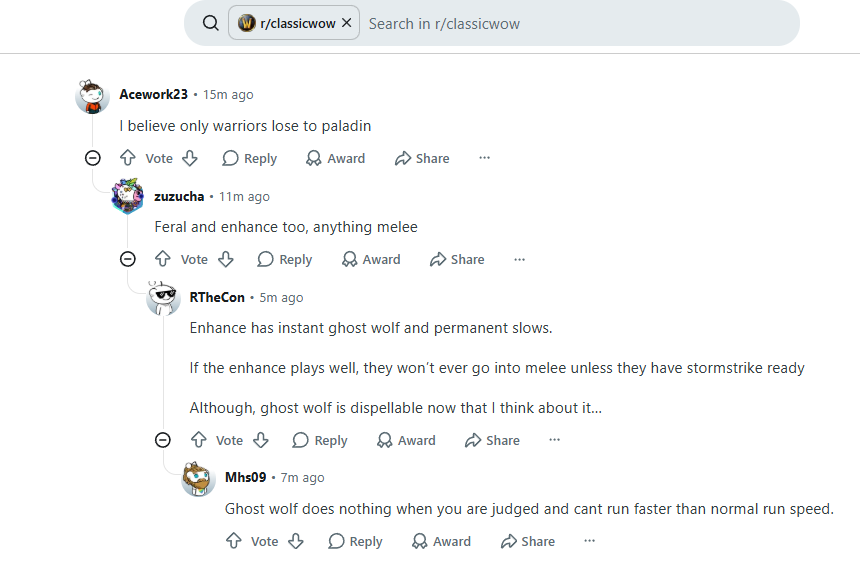Share RTheCon's comment

492,440
